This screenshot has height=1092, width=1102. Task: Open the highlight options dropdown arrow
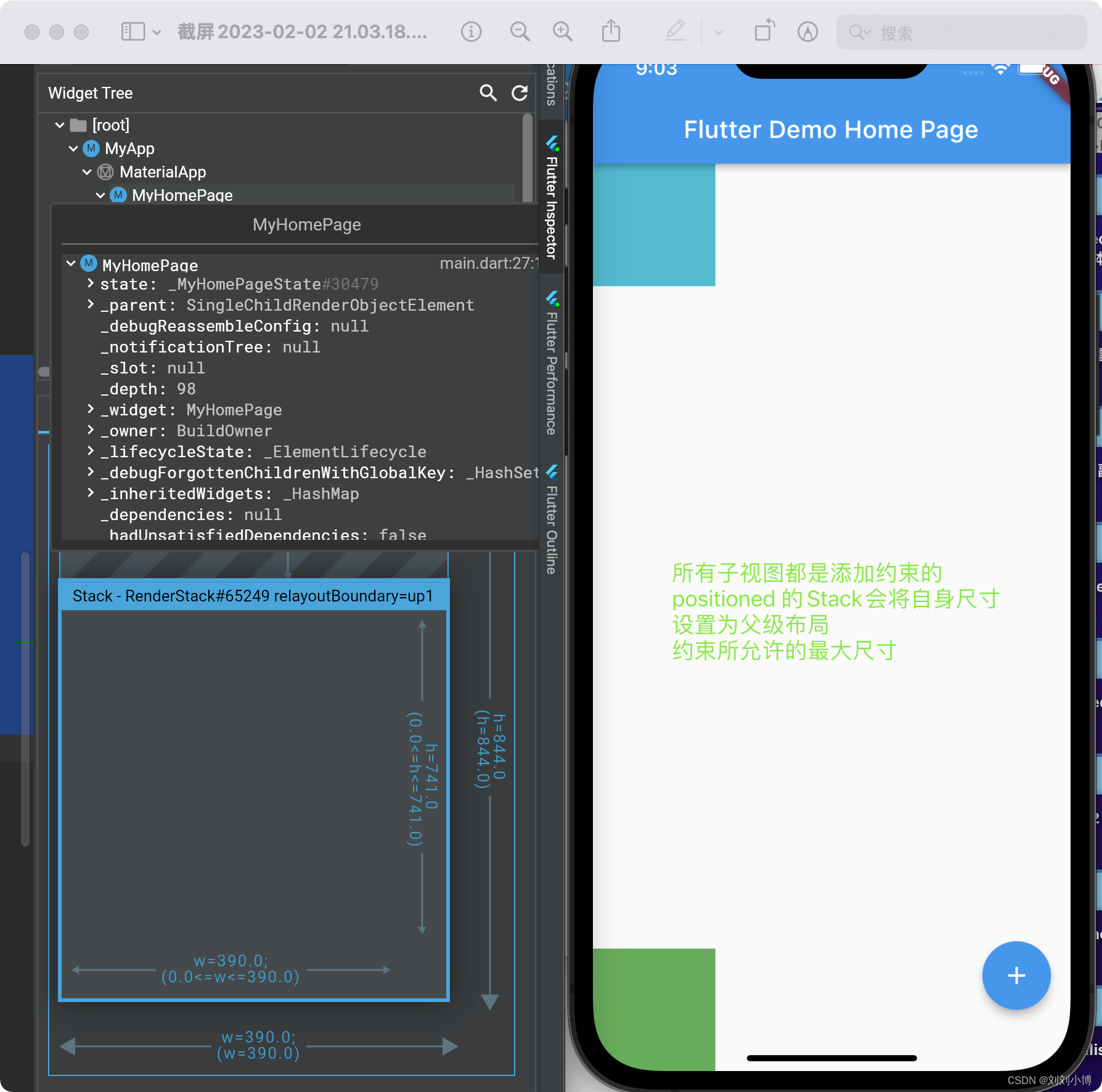point(718,32)
